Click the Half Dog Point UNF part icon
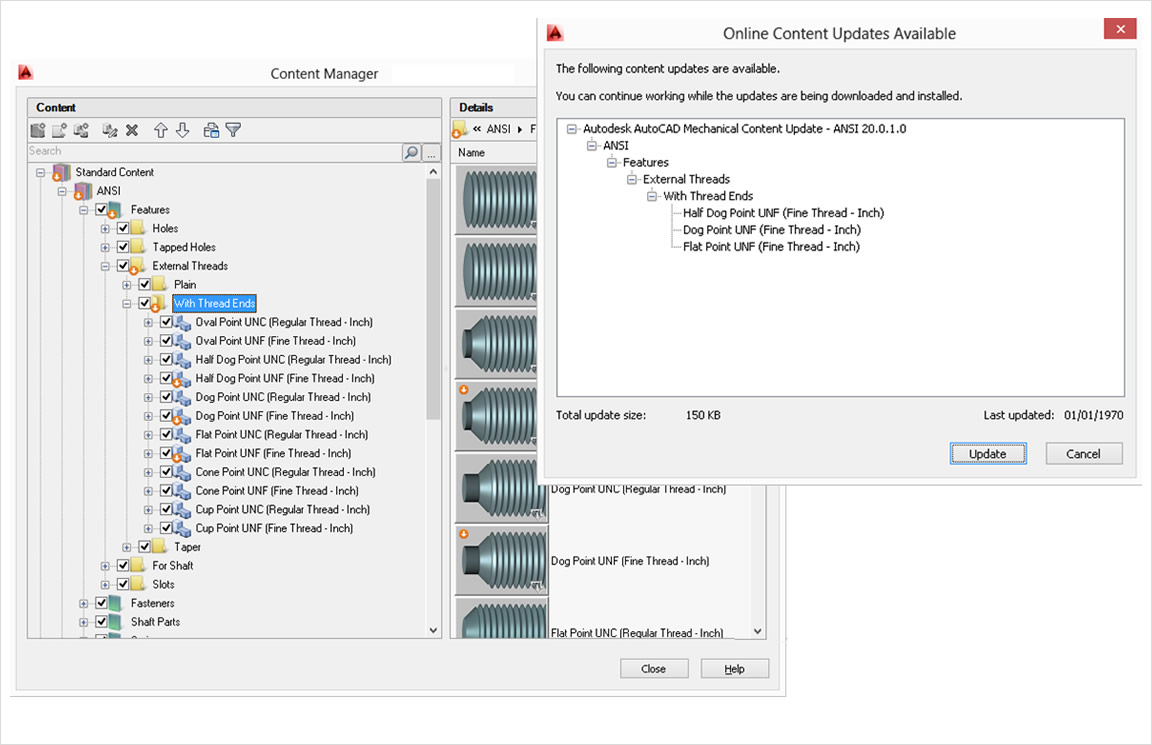This screenshot has width=1152, height=745. (x=181, y=379)
